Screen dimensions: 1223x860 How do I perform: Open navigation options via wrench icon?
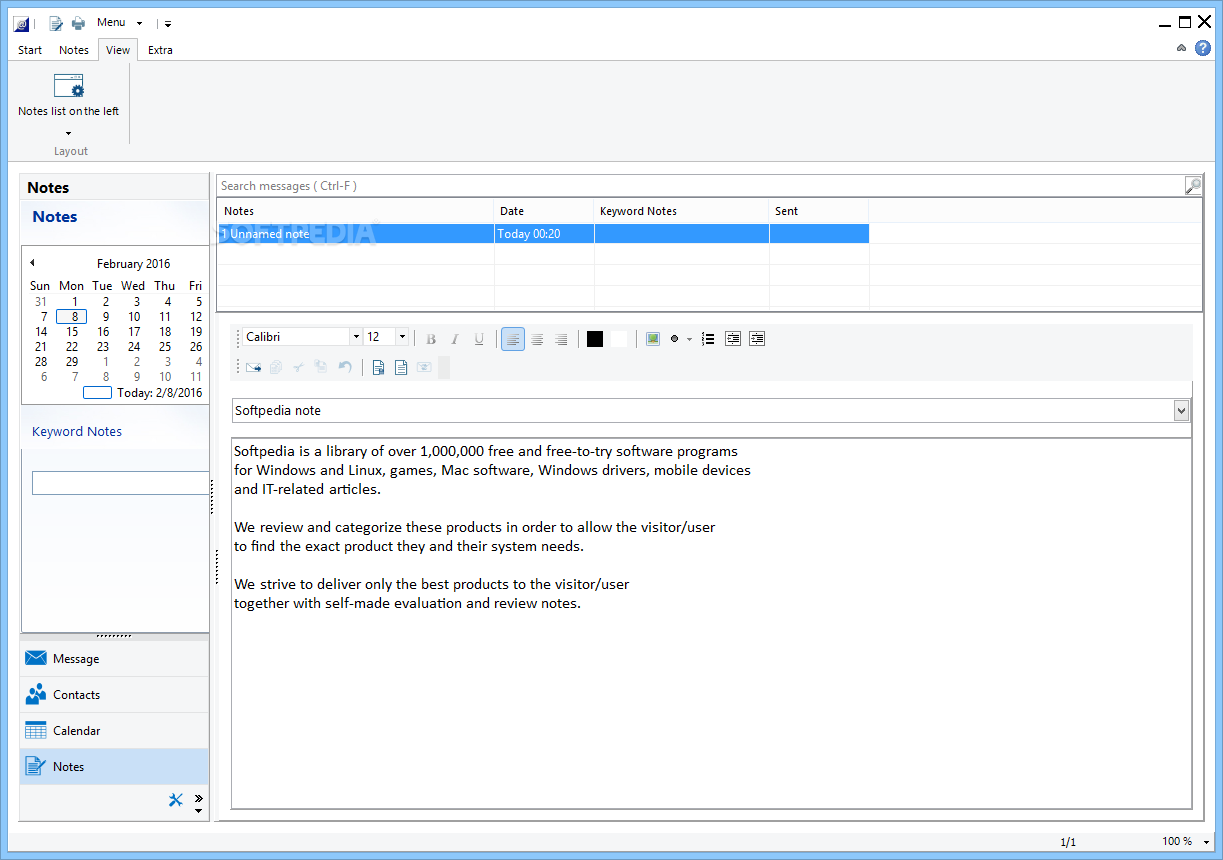pyautogui.click(x=176, y=799)
